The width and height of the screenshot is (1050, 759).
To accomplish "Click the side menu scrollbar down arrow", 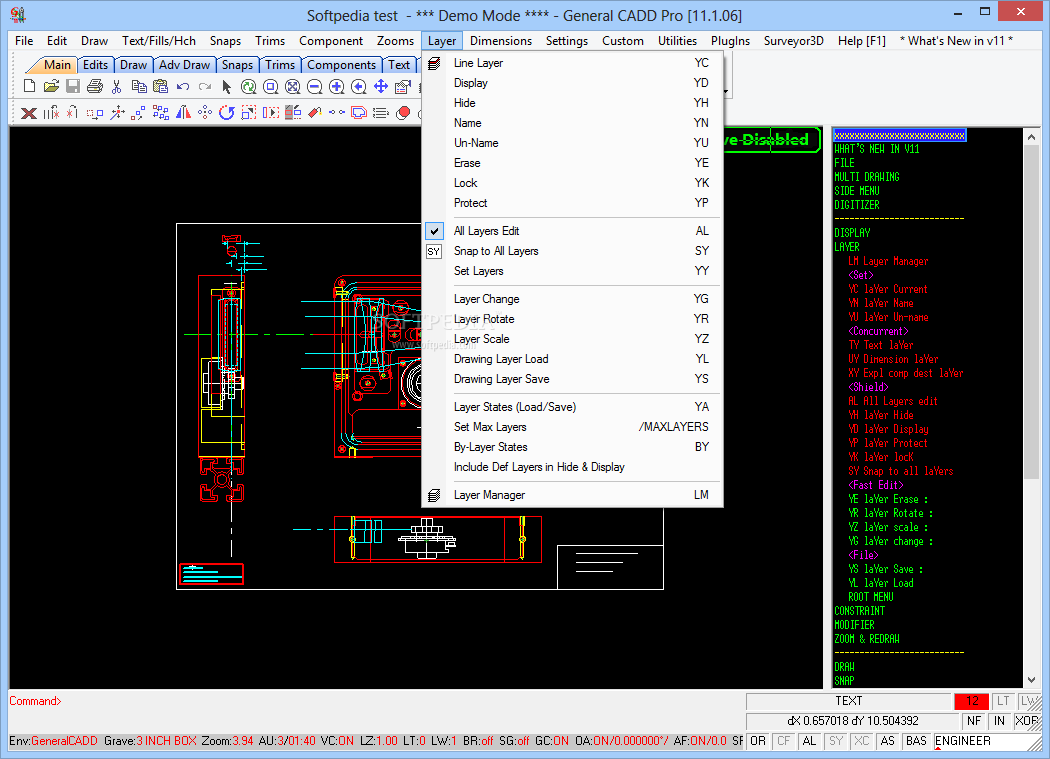I will [1031, 680].
